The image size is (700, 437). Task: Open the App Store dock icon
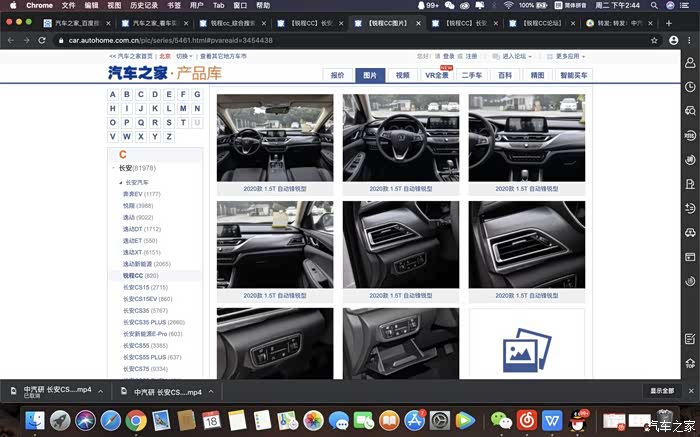click(x=413, y=420)
